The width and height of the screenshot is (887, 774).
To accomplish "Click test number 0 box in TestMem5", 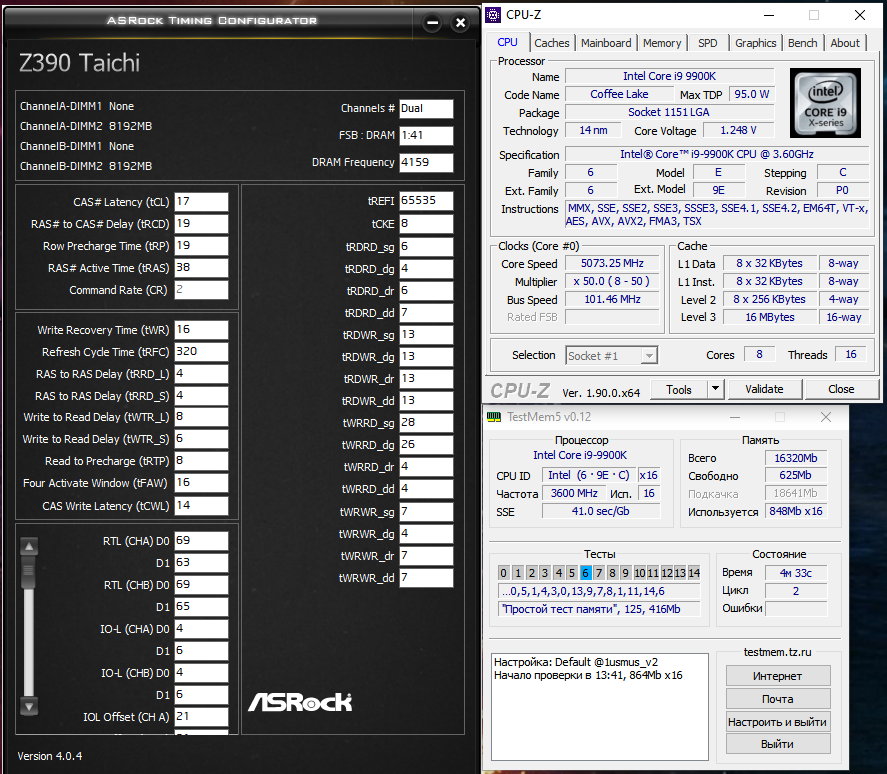I will pos(503,573).
